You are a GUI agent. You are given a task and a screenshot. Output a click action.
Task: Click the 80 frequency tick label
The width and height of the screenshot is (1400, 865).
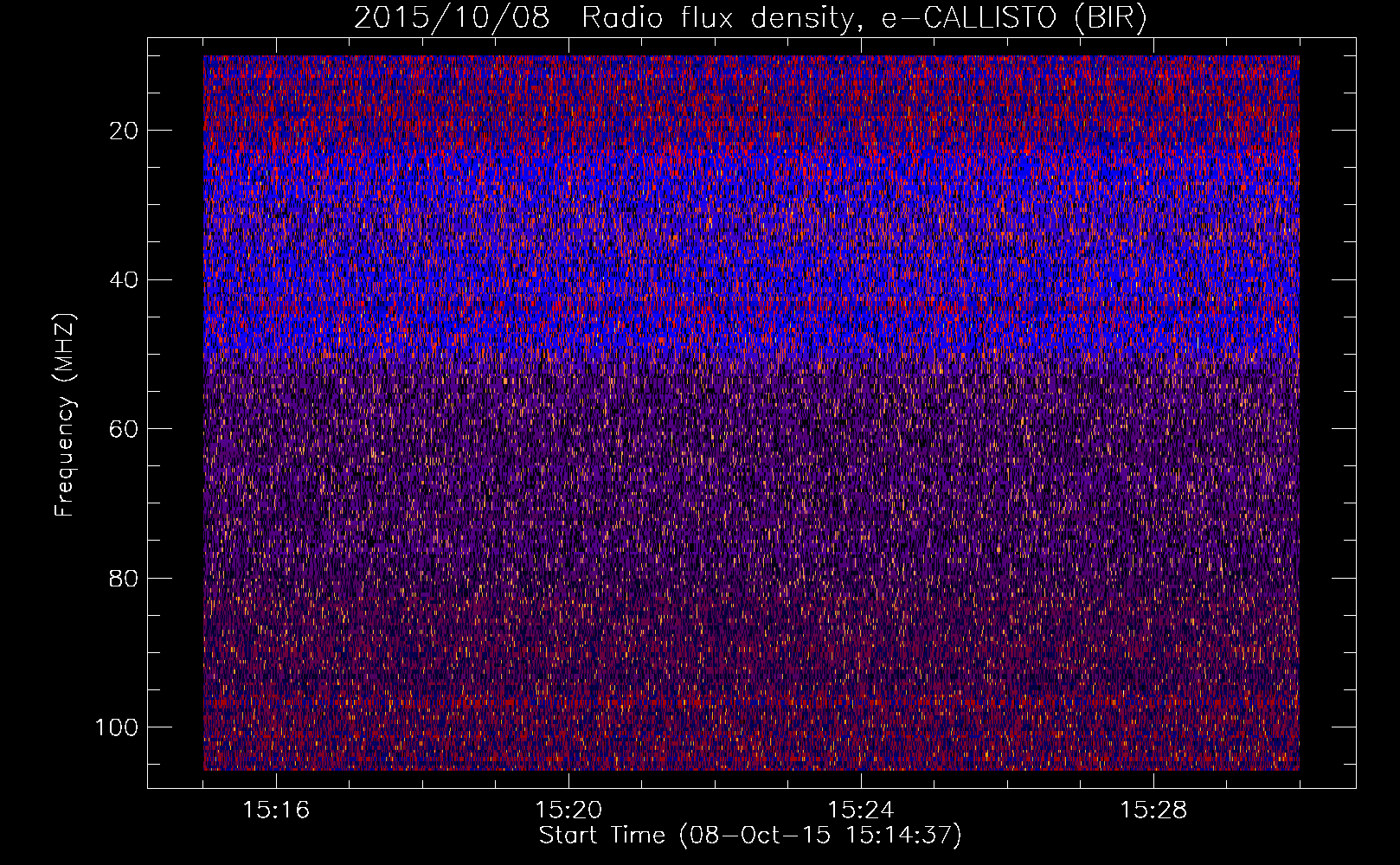(x=125, y=578)
